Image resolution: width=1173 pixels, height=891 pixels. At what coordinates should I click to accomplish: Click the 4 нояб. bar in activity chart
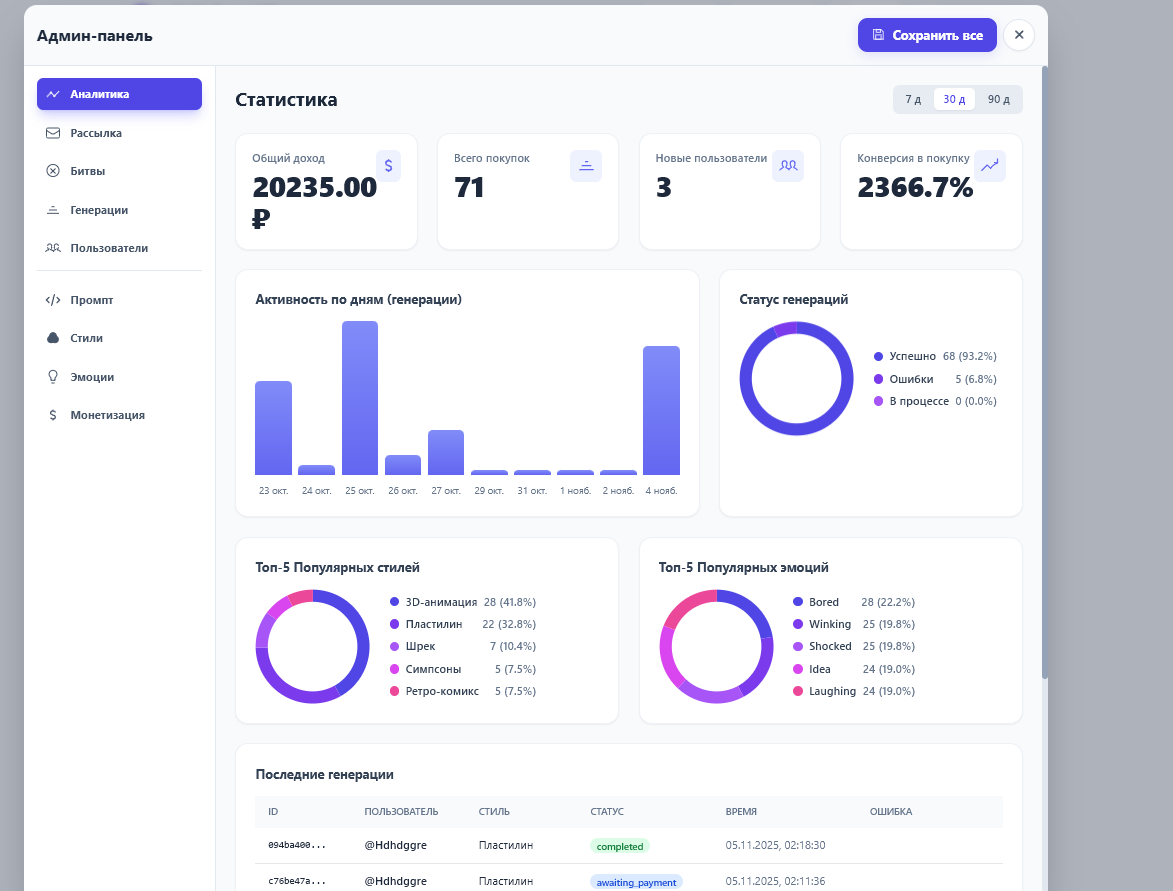[661, 411]
